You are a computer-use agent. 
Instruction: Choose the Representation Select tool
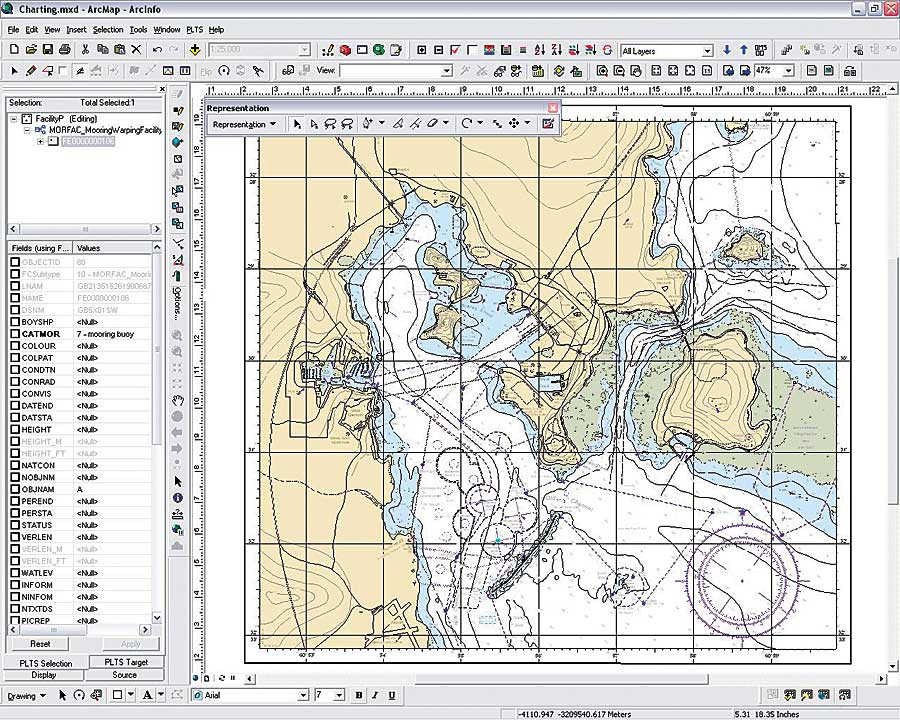pyautogui.click(x=297, y=123)
